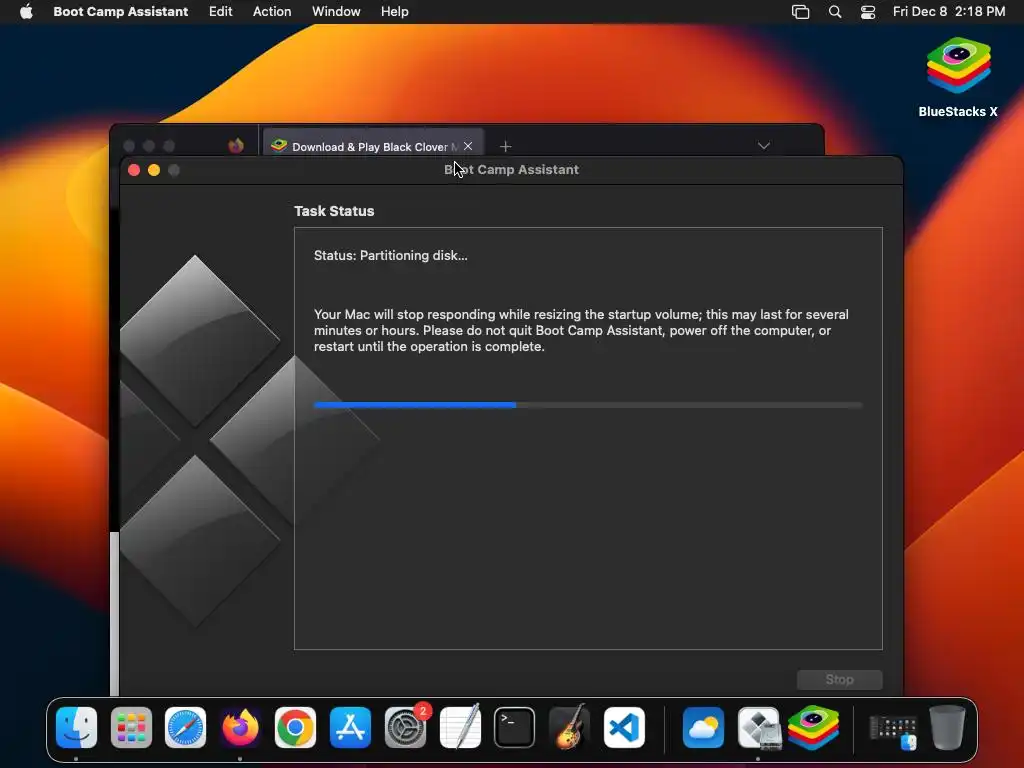Open Firefox from the Dock
The height and width of the screenshot is (768, 1024).
pyautogui.click(x=240, y=728)
